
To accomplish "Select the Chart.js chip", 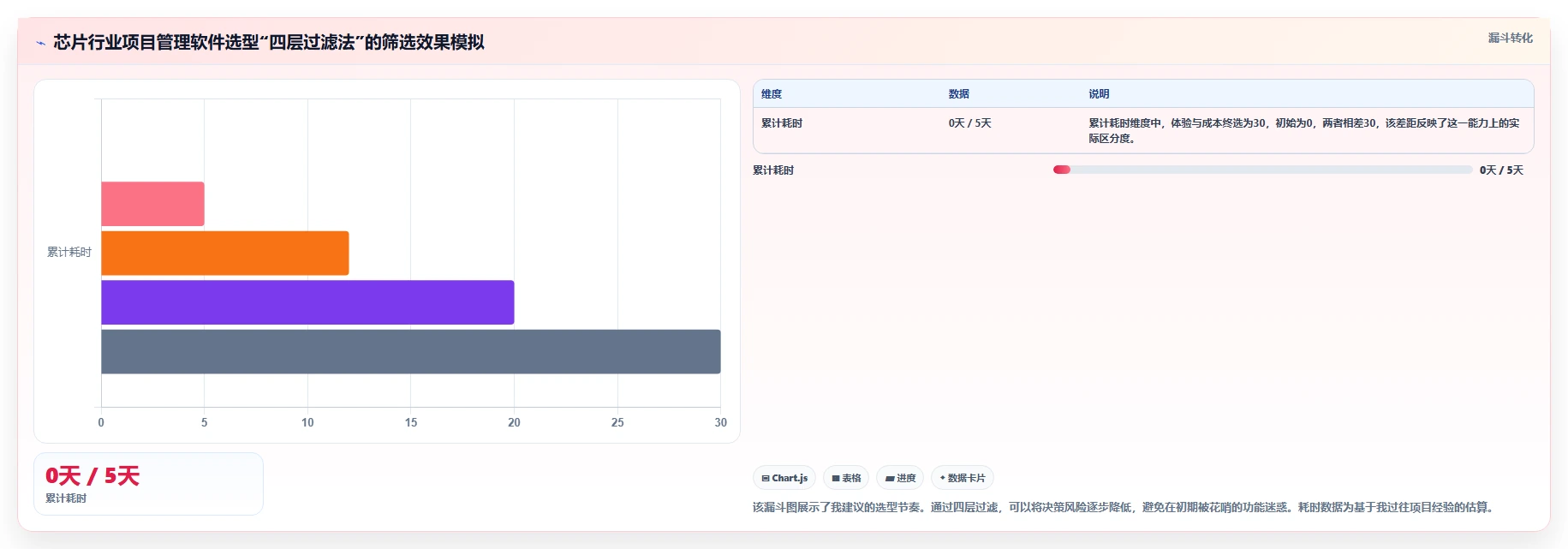I will click(x=784, y=478).
